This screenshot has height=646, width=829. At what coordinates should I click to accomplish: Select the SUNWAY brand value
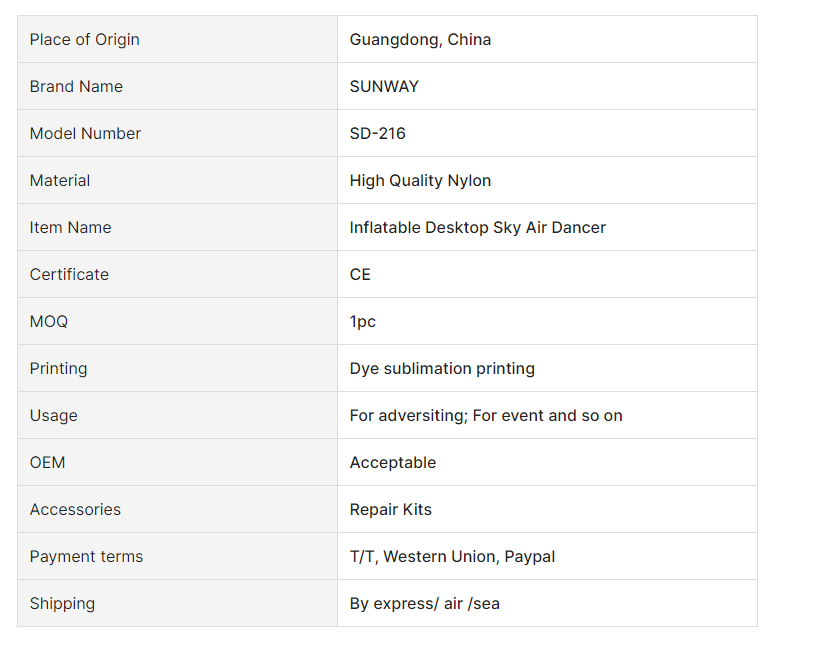pyautogui.click(x=384, y=86)
